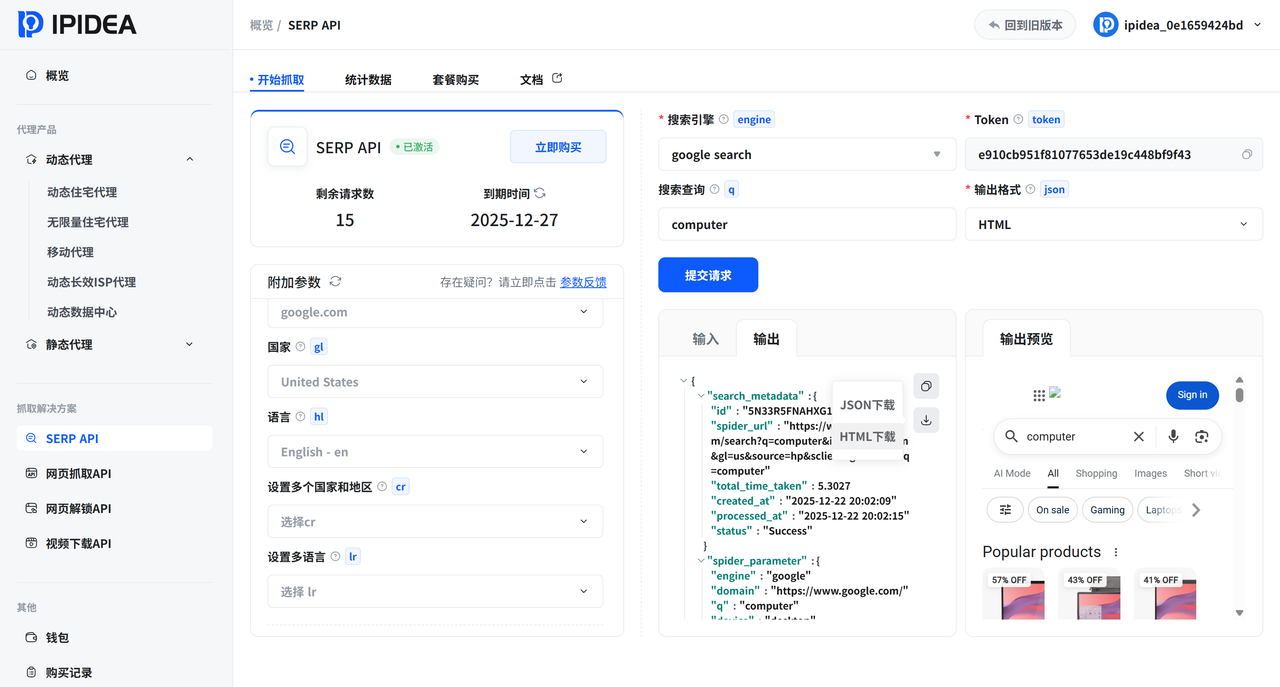Choose HTML下载 from download menu
The image size is (1280, 687).
(x=868, y=437)
